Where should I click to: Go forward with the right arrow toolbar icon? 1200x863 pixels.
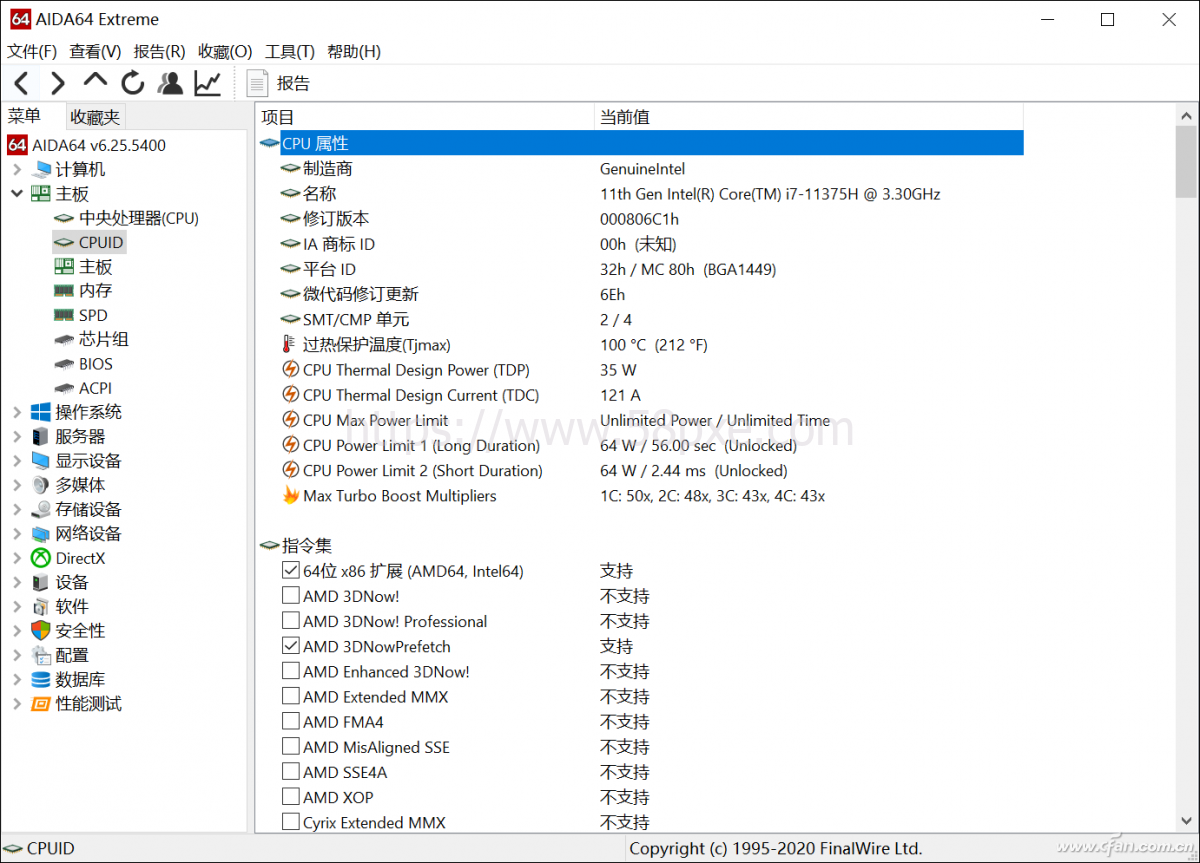(58, 83)
